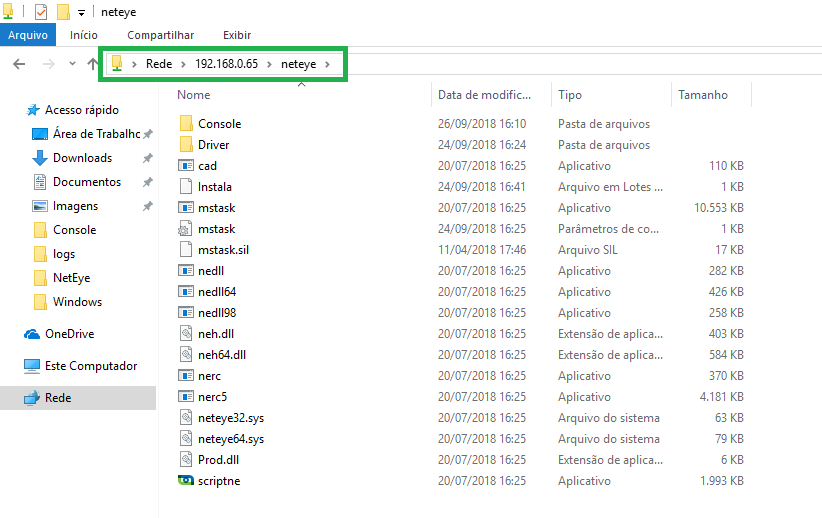The height and width of the screenshot is (518, 822).
Task: Open the recent locations dropdown
Action: point(72,64)
